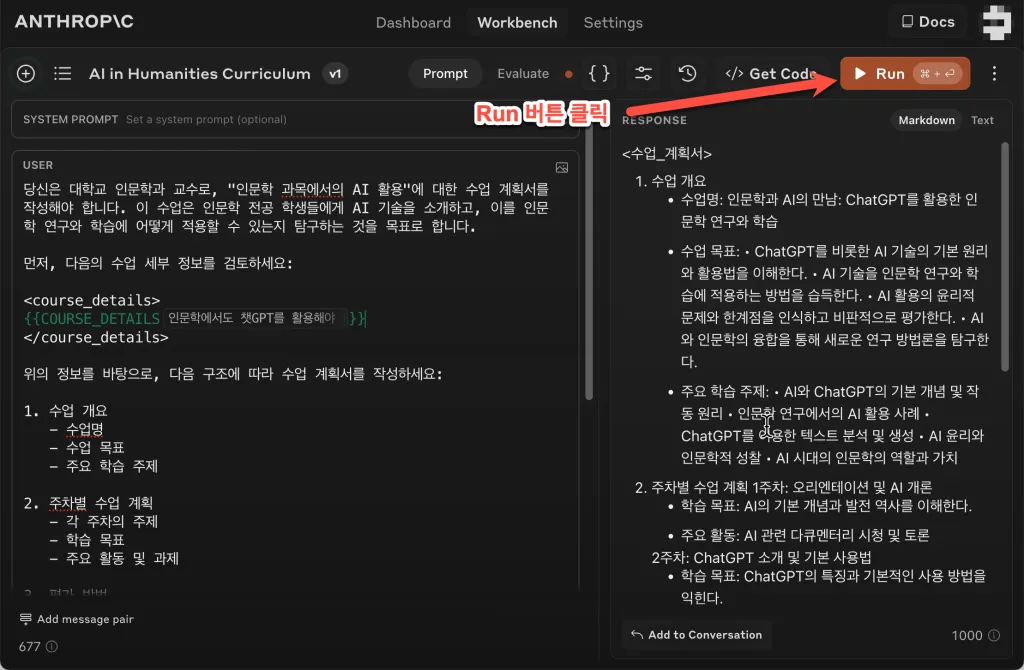Switch to Evaluate mode
The width and height of the screenshot is (1024, 670).
(x=523, y=73)
